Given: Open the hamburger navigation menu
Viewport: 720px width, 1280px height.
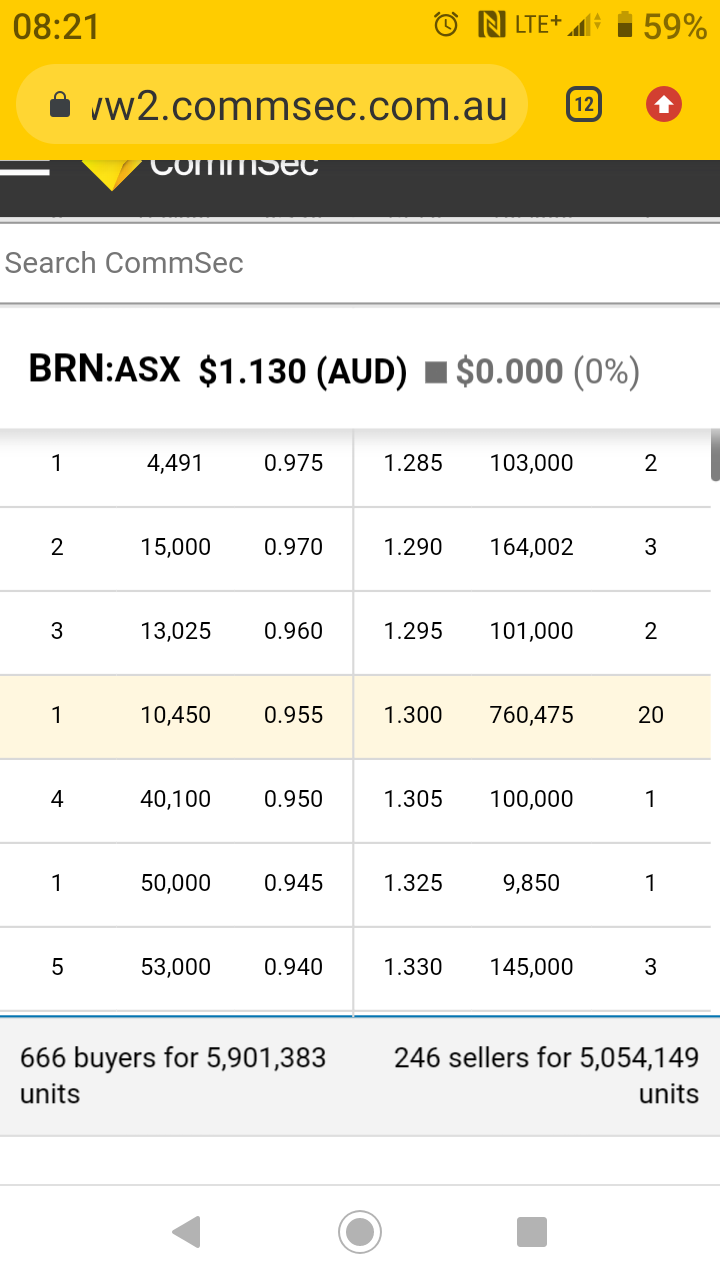Looking at the screenshot, I should 25,166.
